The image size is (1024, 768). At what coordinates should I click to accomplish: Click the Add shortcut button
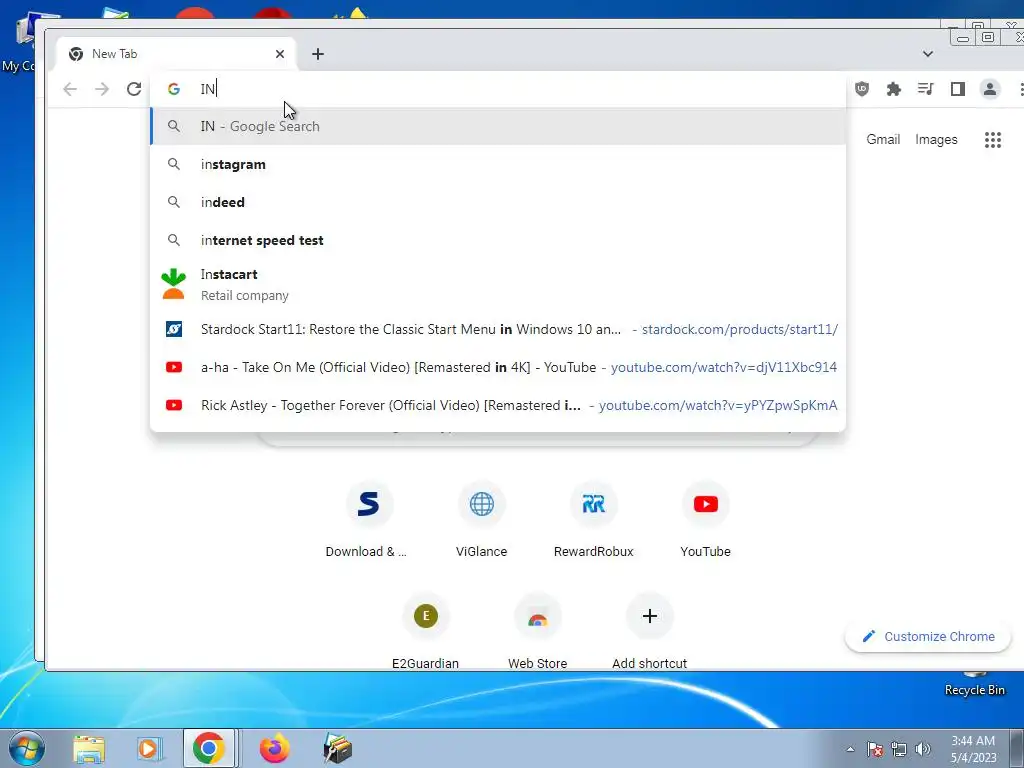coord(649,630)
